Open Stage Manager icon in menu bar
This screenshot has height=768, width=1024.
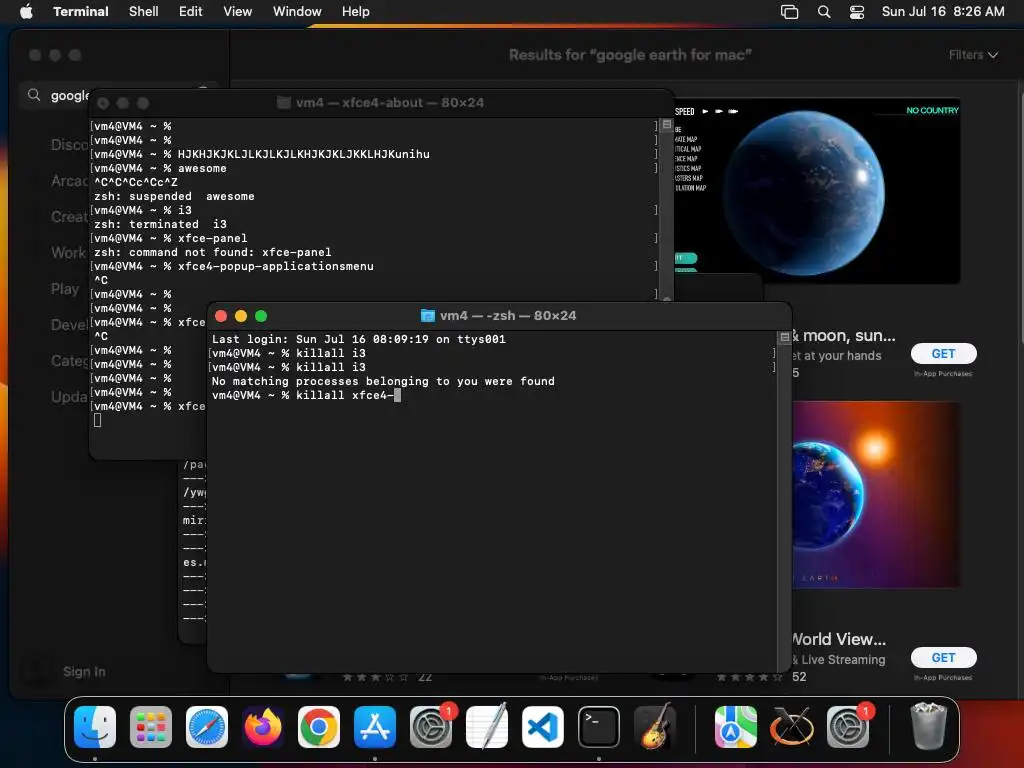click(790, 12)
